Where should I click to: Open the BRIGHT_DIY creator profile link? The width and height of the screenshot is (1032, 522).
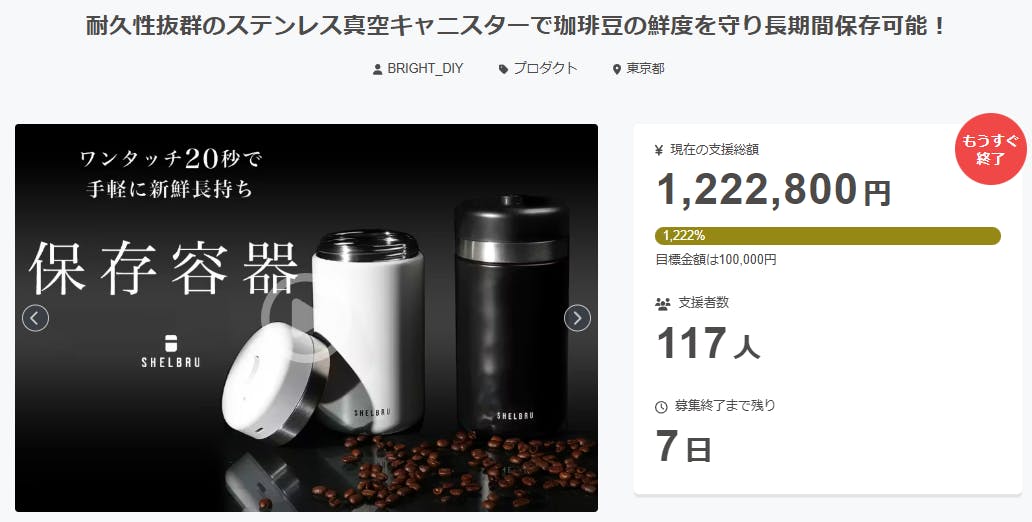point(425,68)
